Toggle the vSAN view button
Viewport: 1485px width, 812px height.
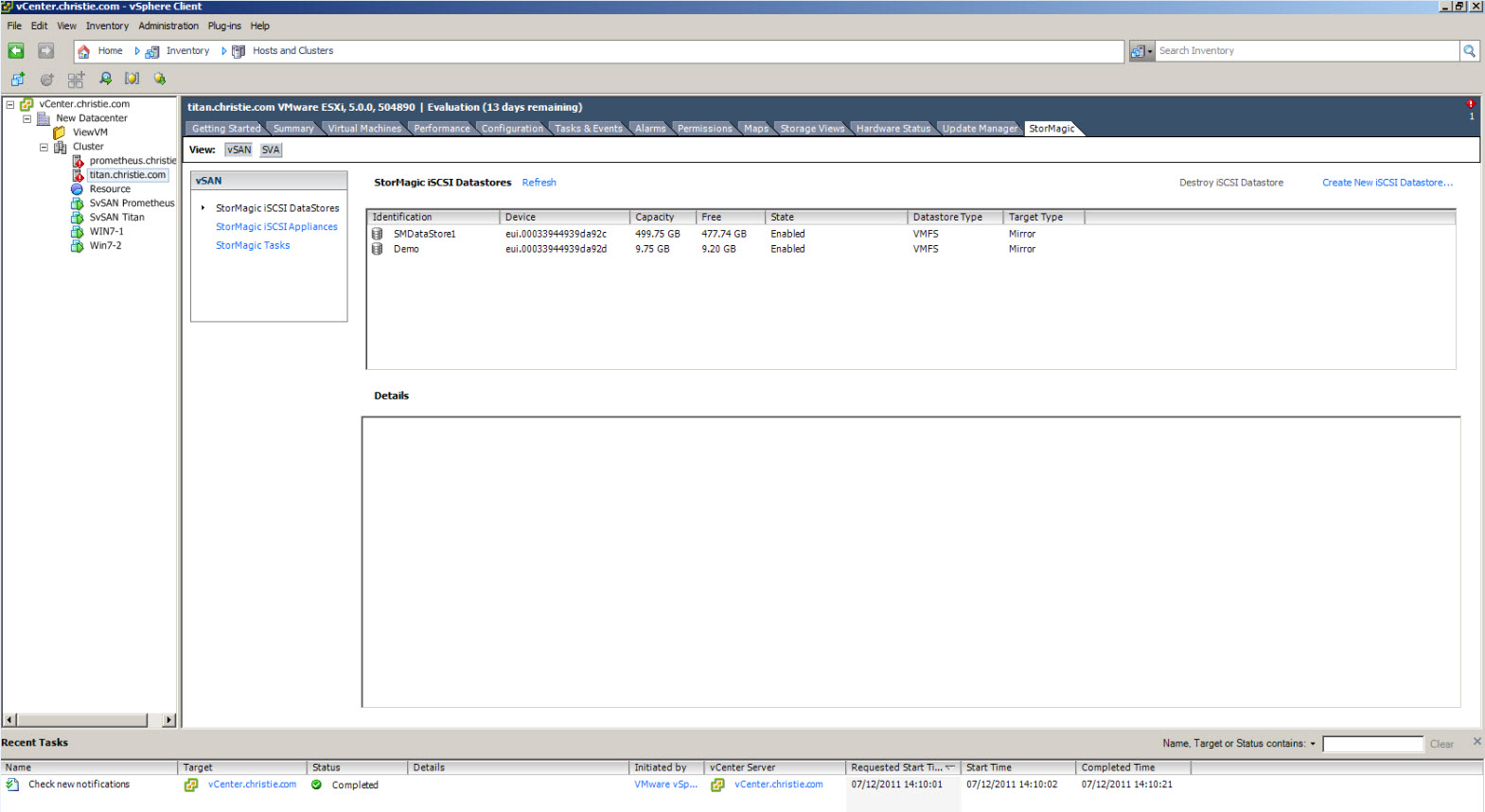click(239, 150)
